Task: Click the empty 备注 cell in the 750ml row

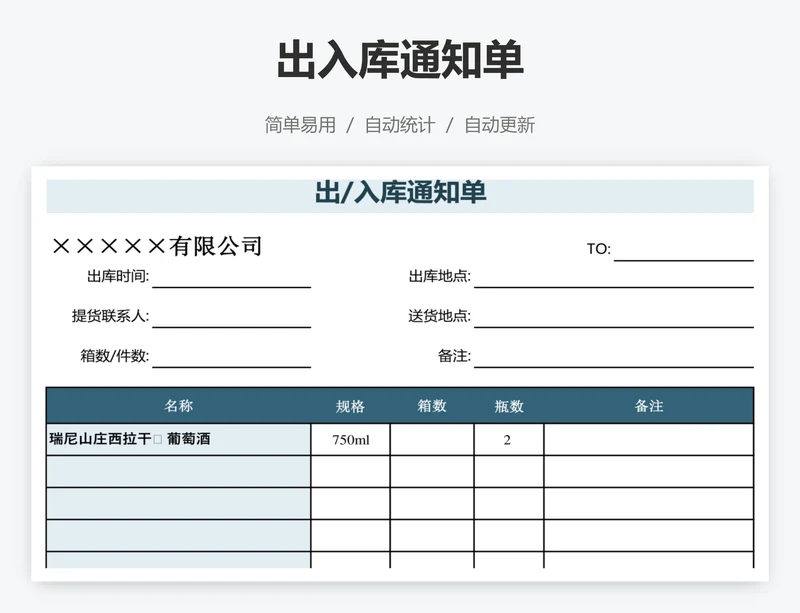Action: point(648,439)
